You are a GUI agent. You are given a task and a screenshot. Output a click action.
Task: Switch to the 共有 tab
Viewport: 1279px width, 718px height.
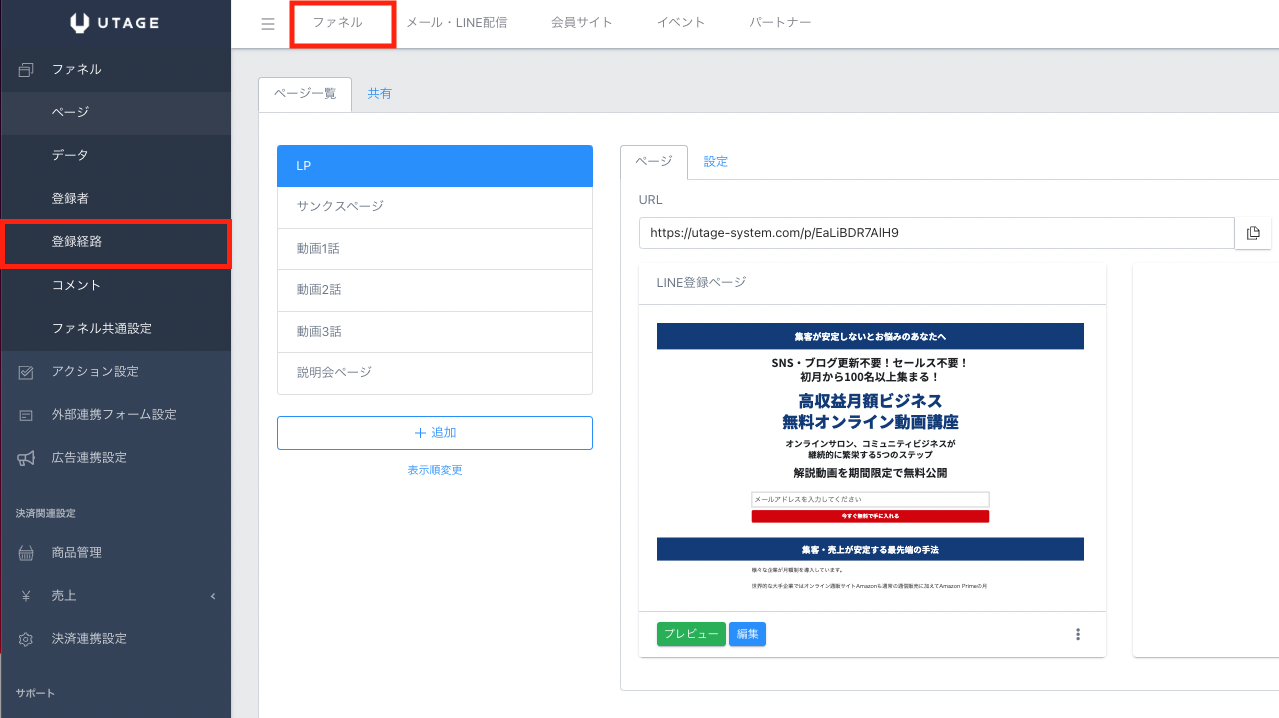(x=379, y=94)
